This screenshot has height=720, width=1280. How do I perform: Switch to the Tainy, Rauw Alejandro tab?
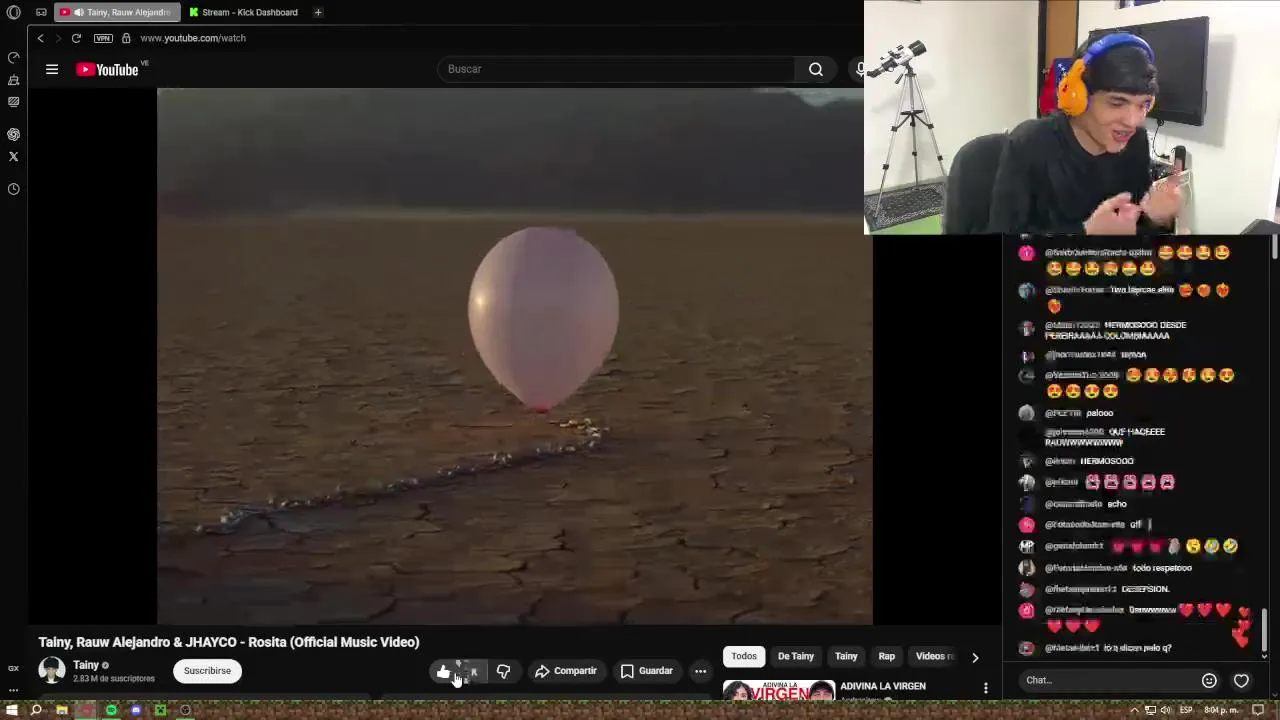(118, 12)
